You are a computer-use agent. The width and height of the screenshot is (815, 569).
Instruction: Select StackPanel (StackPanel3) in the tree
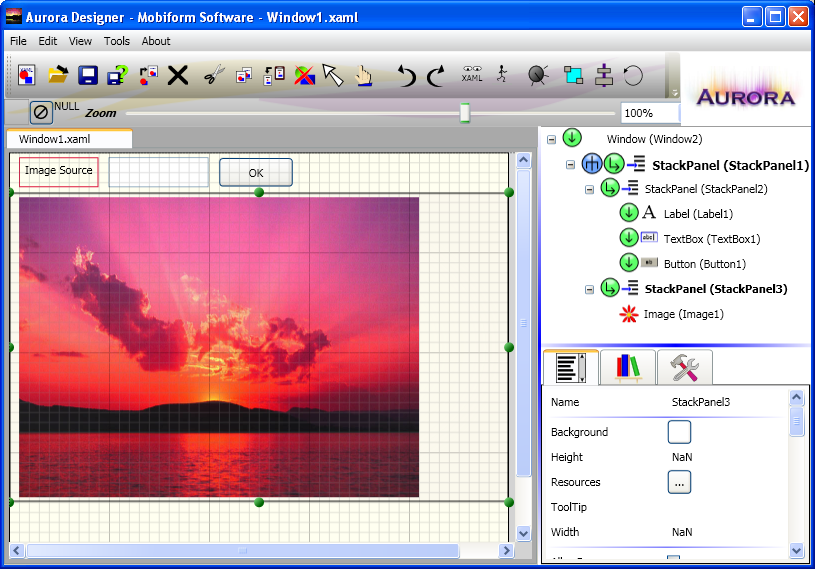click(x=716, y=289)
